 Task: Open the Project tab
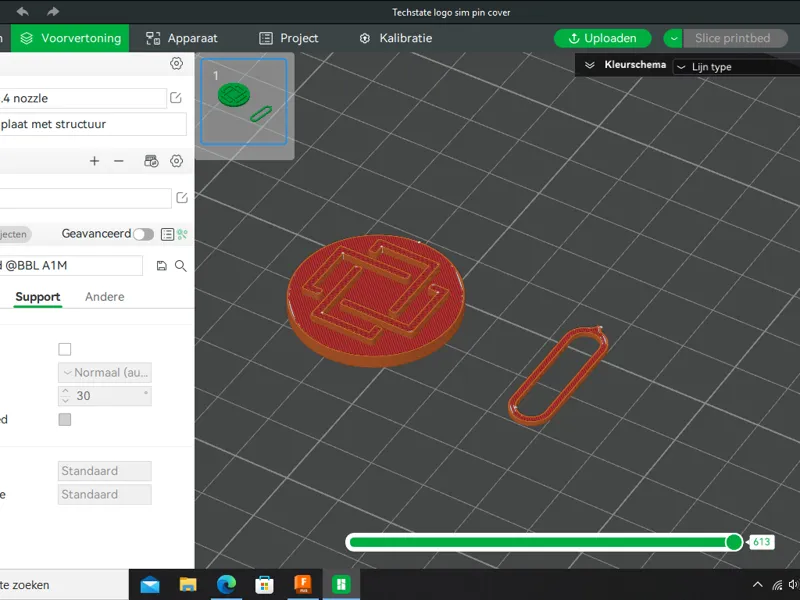tap(289, 38)
